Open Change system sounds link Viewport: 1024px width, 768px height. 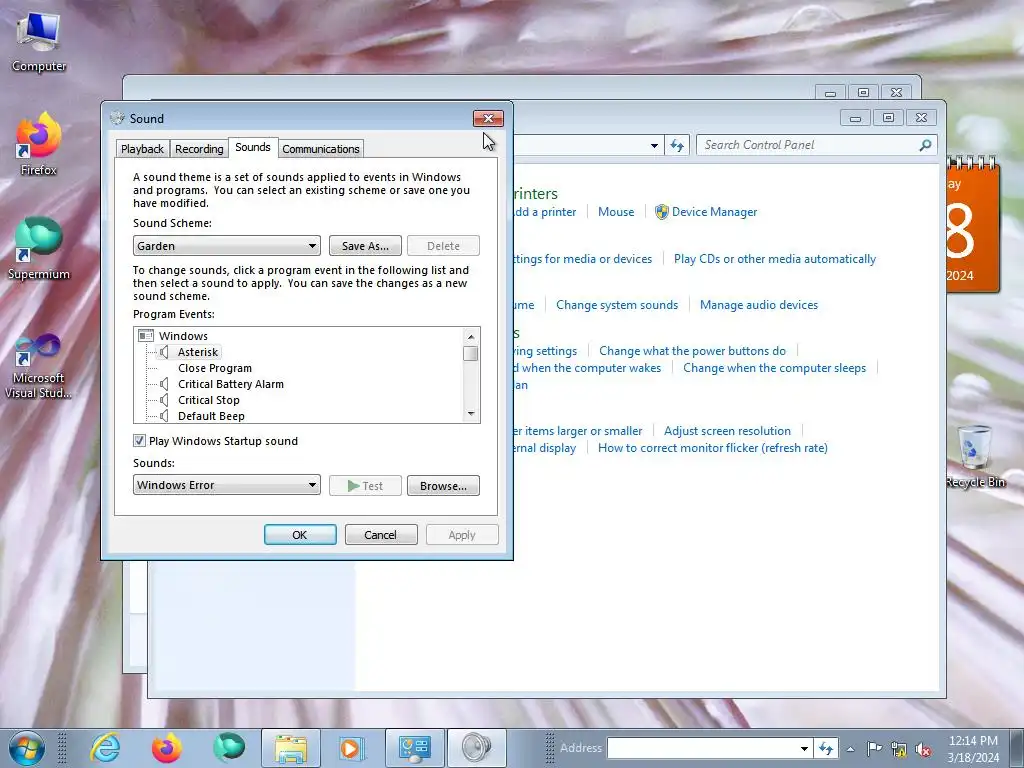coord(616,305)
